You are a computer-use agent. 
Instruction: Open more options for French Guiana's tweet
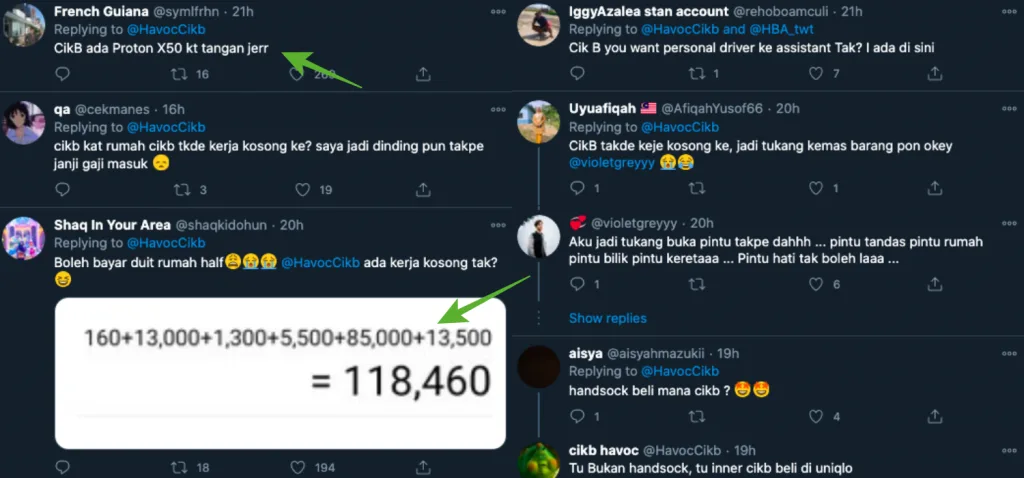[497, 11]
